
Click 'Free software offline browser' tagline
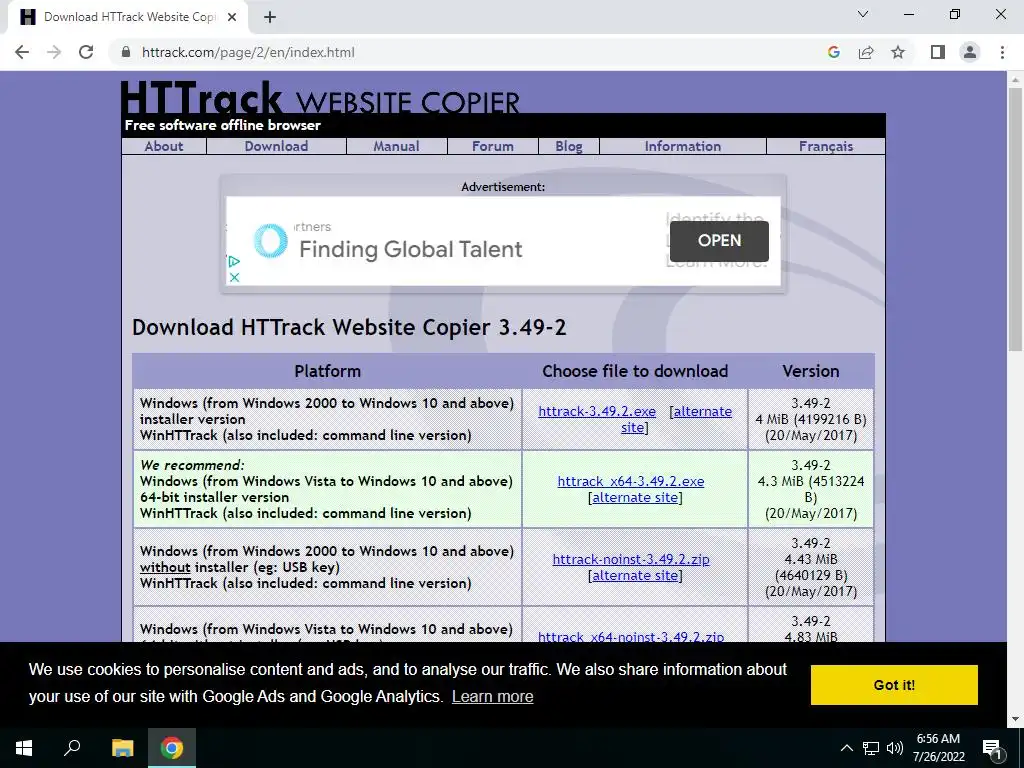tap(223, 125)
